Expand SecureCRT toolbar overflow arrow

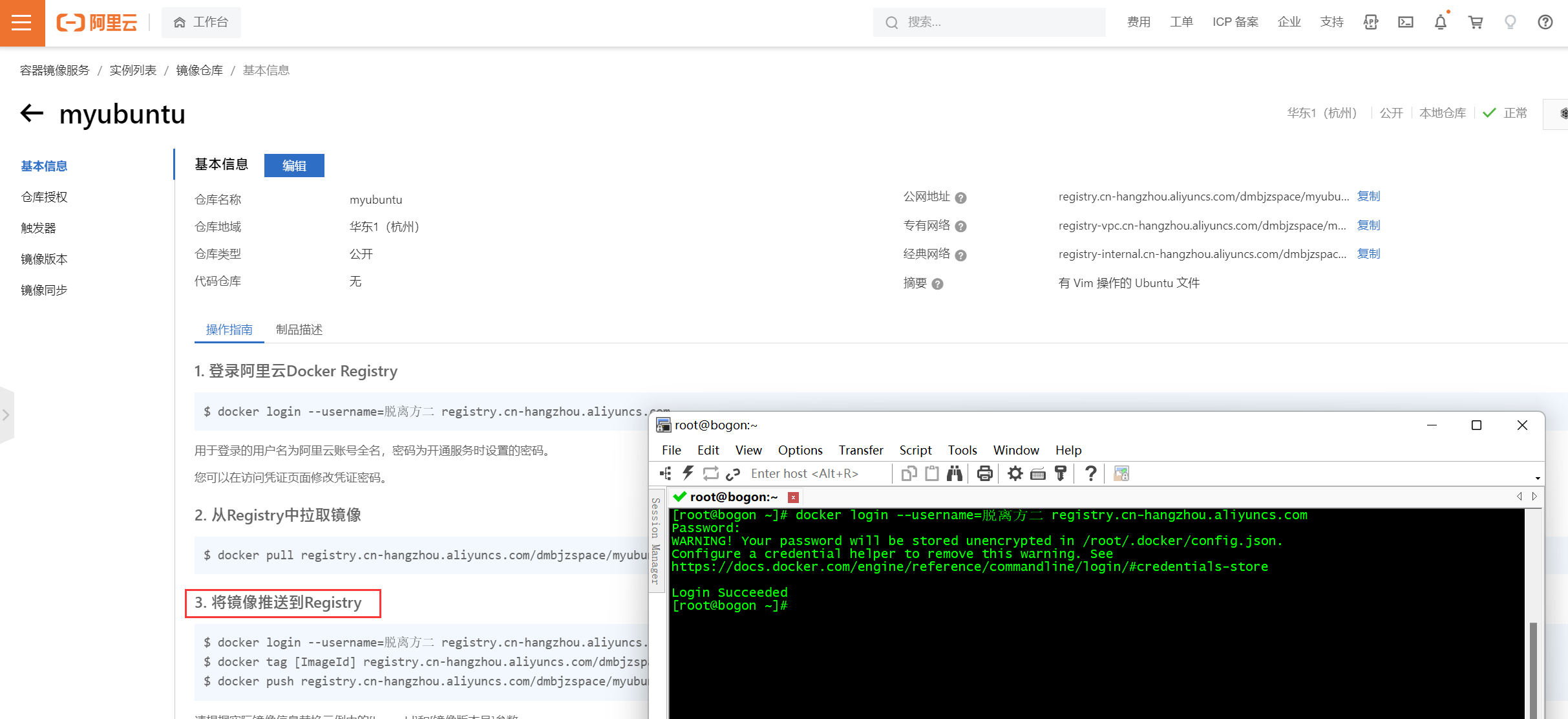(x=1538, y=478)
